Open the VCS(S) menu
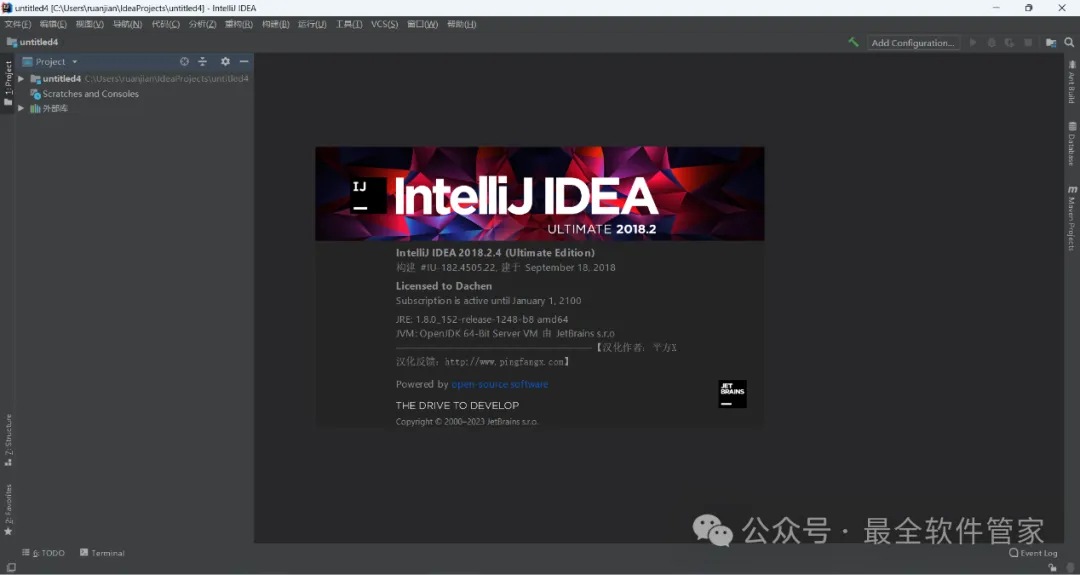1080x575 pixels. pos(384,24)
